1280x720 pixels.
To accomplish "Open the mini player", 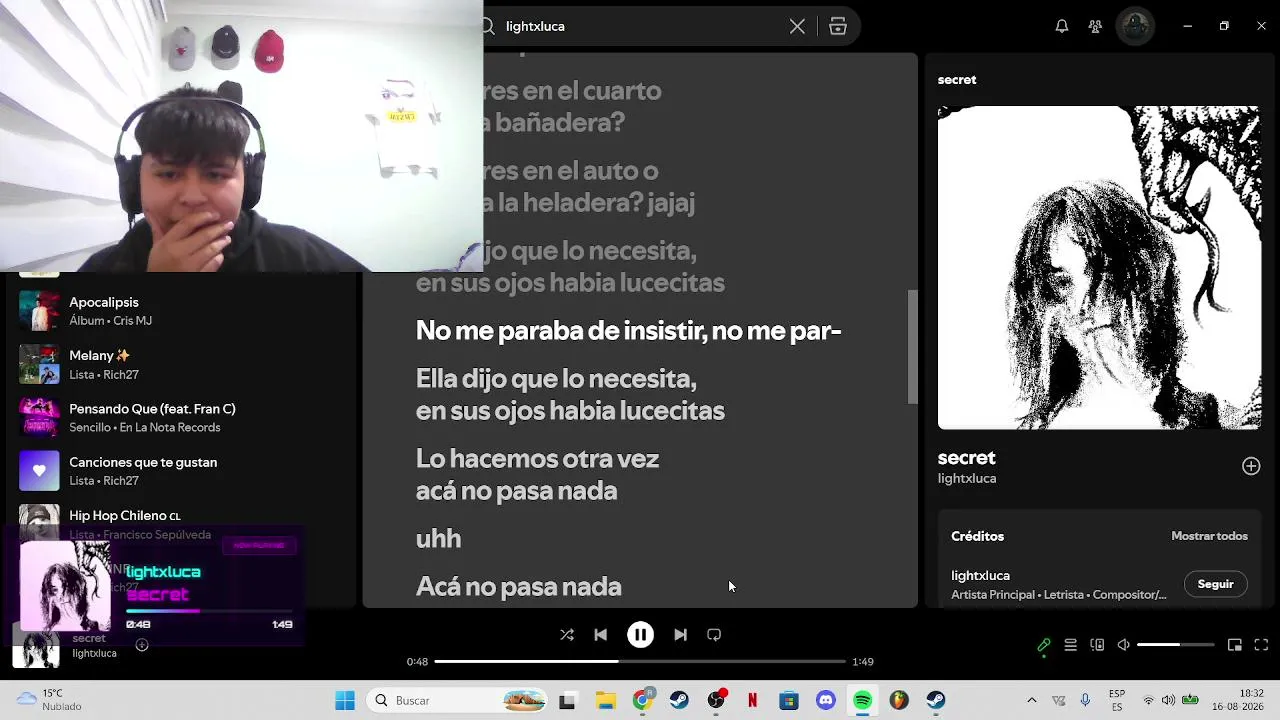I will coord(1235,645).
